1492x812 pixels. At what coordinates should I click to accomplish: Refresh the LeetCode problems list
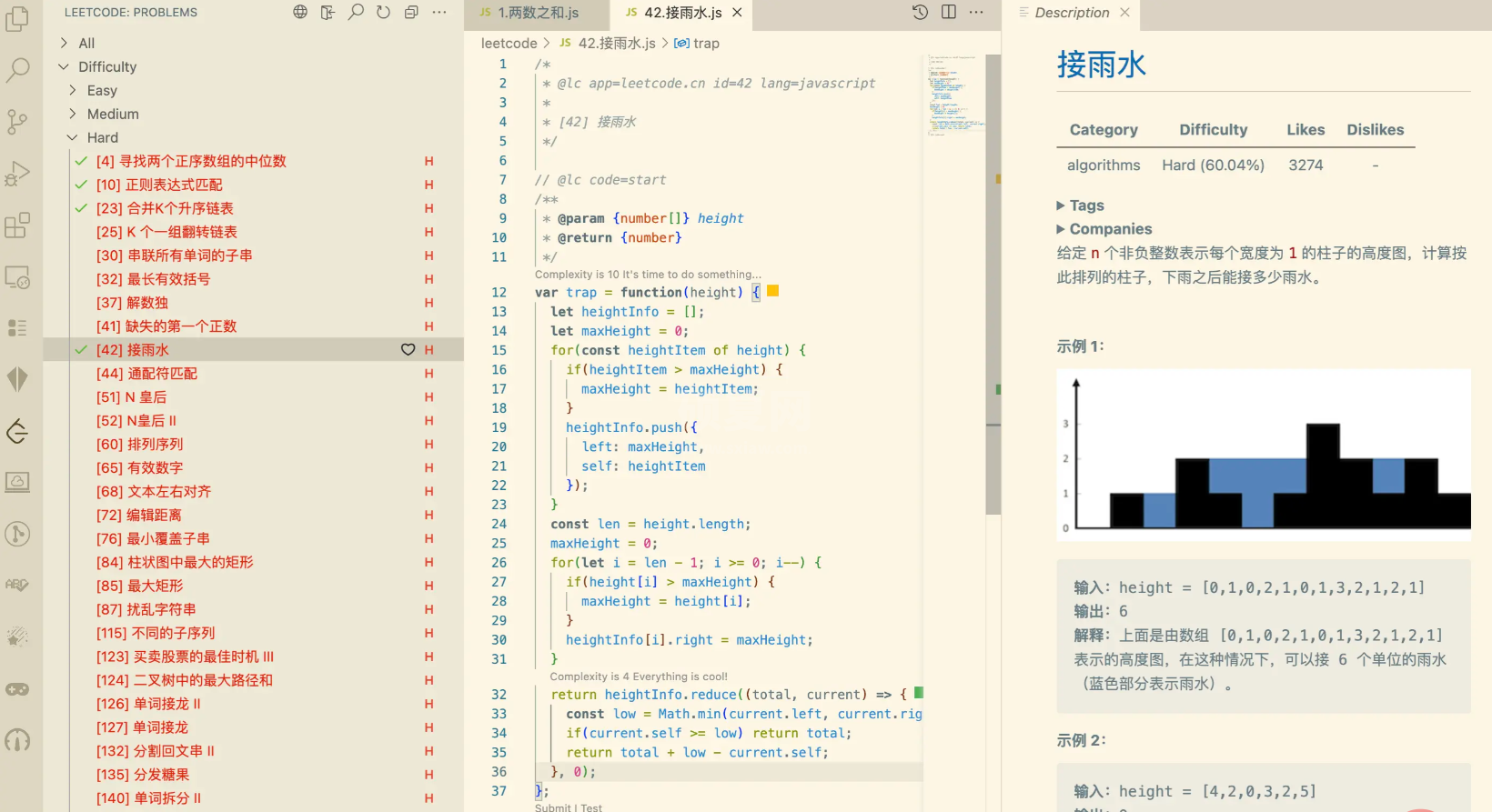[383, 12]
